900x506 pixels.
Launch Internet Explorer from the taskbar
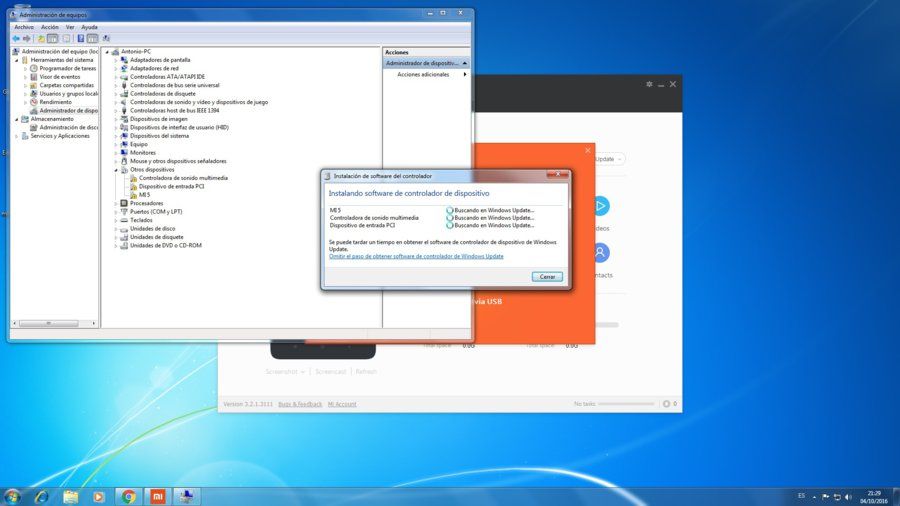(x=41, y=496)
